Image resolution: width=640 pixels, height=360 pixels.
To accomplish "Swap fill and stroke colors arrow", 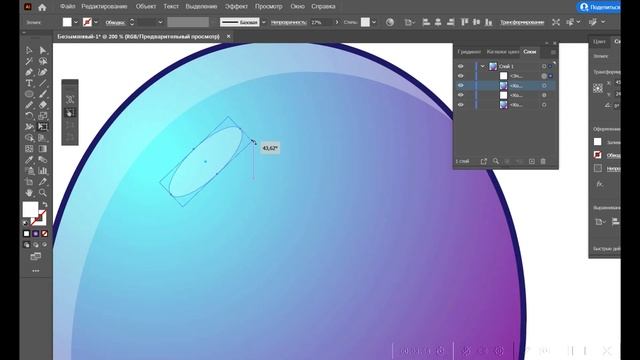I will tap(44, 204).
